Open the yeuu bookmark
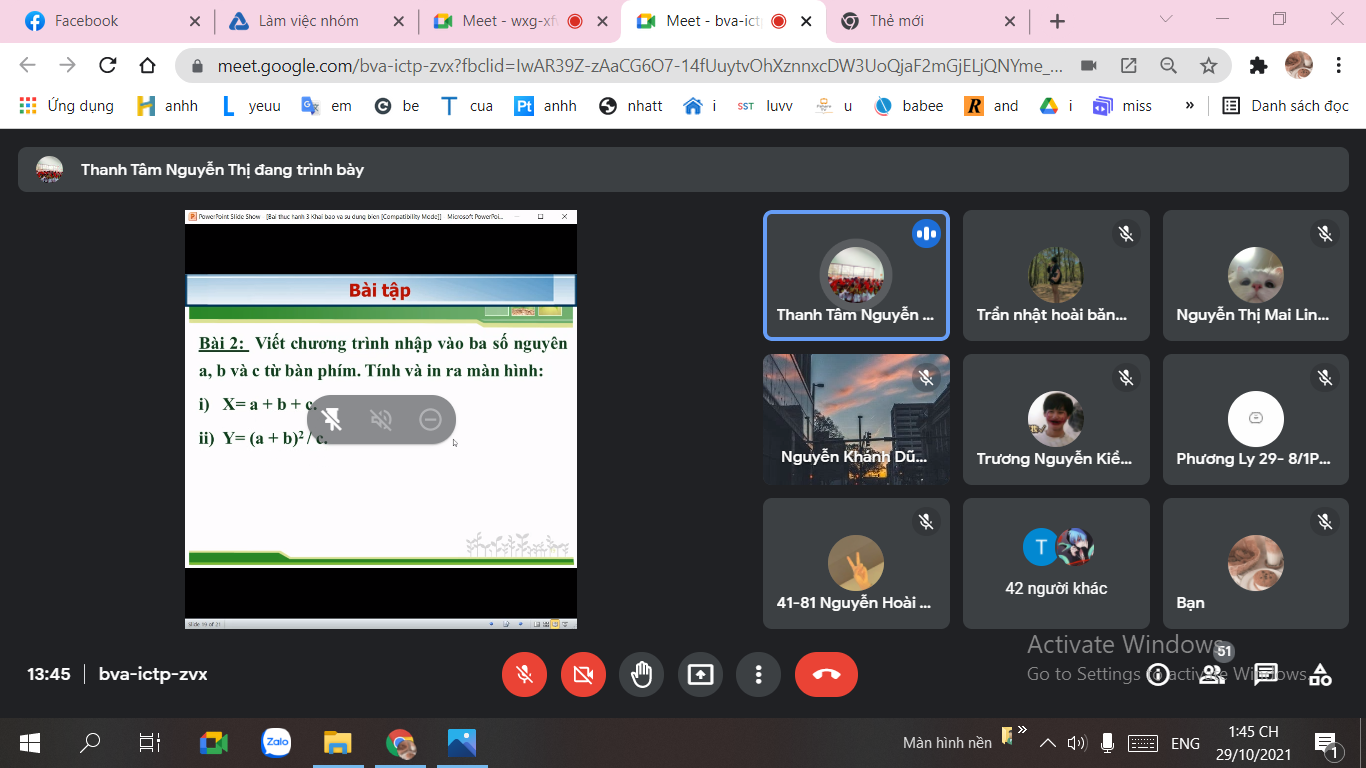 [250, 105]
